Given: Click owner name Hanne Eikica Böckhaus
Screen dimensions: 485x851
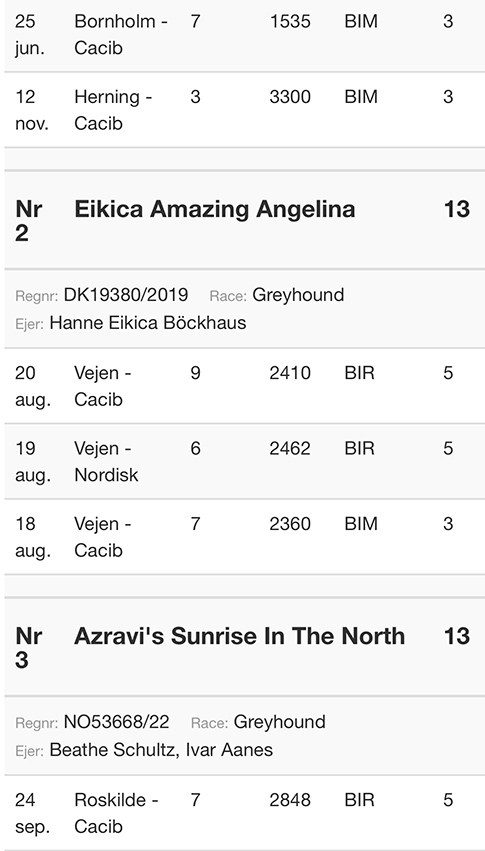Looking at the screenshot, I should [x=148, y=322].
